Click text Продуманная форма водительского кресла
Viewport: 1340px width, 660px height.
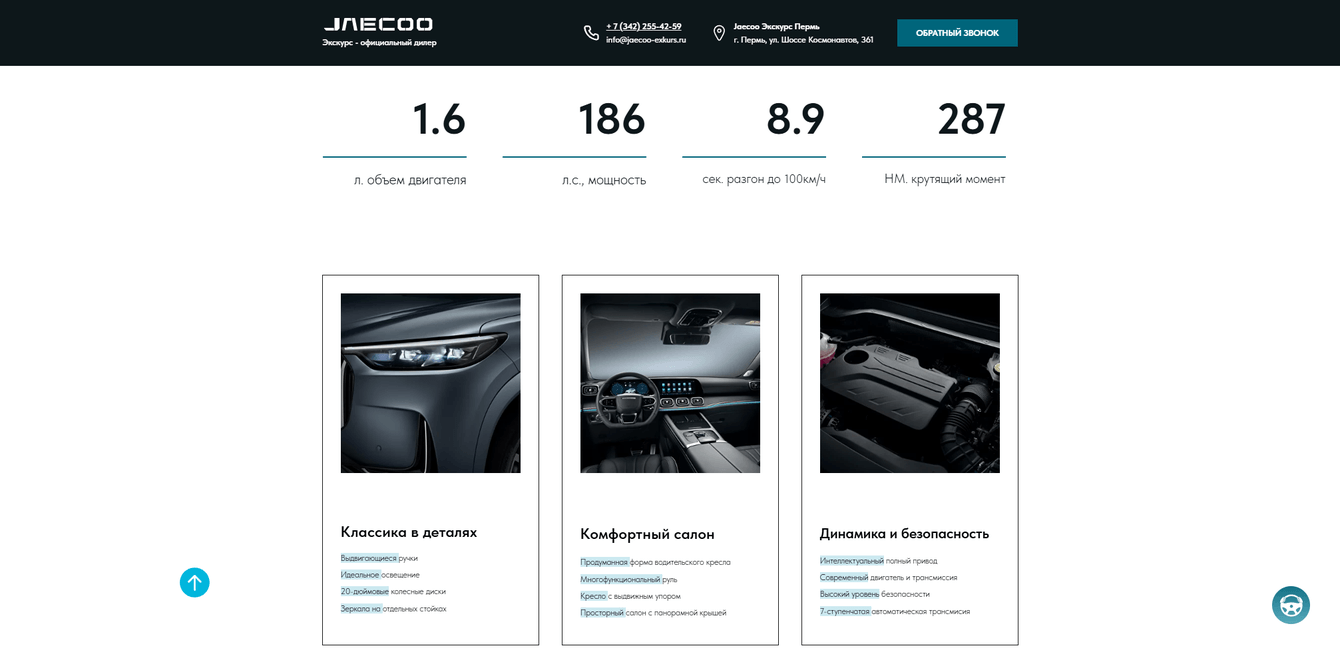(x=655, y=562)
